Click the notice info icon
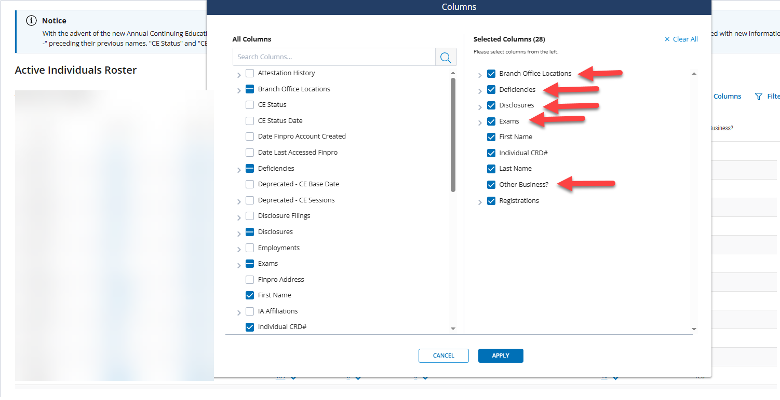 click(x=31, y=20)
